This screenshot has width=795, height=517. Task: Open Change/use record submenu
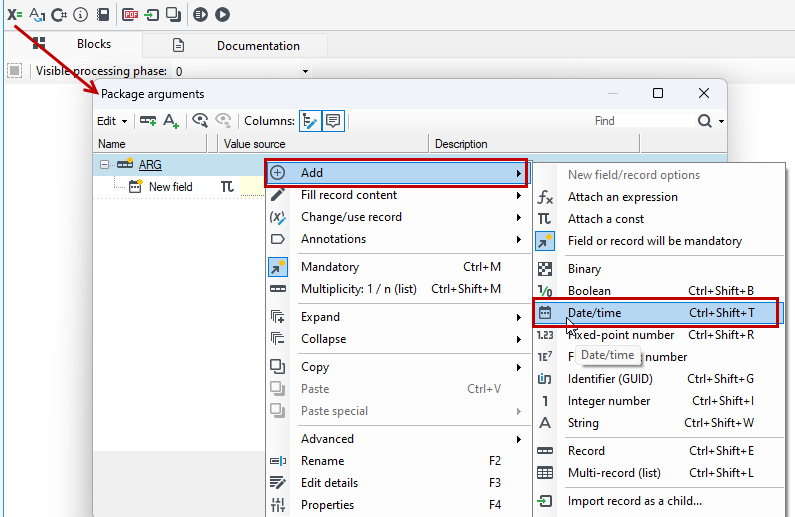(x=396, y=217)
